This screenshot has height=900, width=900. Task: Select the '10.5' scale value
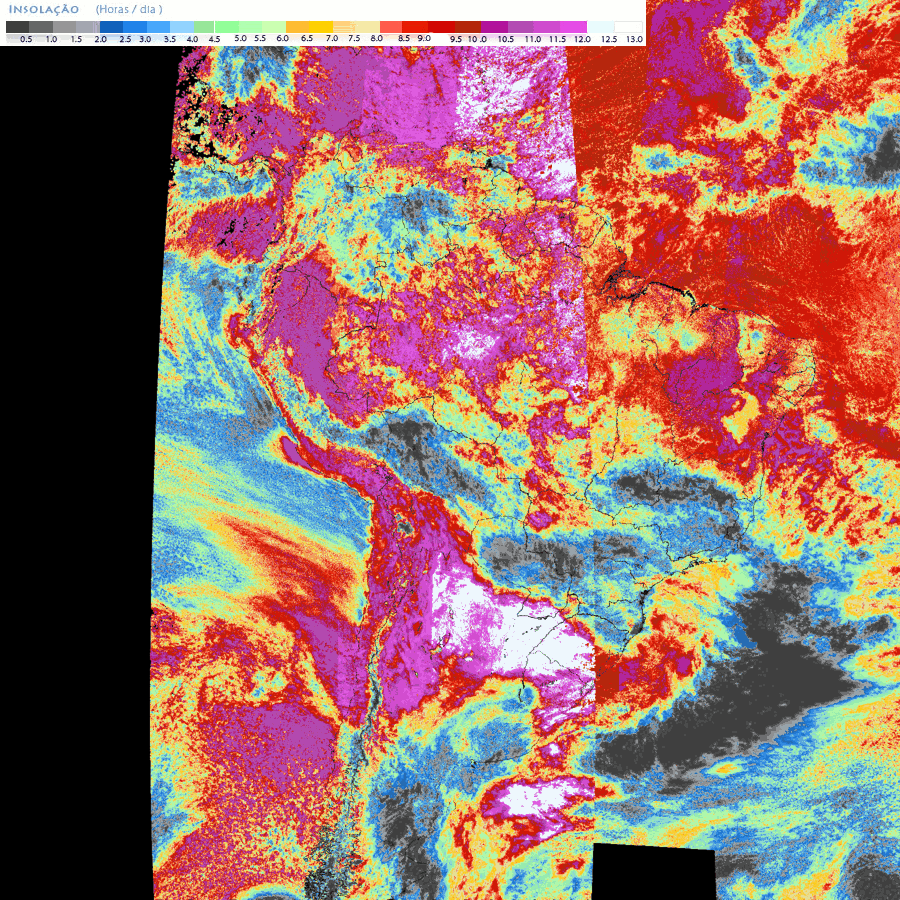click(506, 39)
